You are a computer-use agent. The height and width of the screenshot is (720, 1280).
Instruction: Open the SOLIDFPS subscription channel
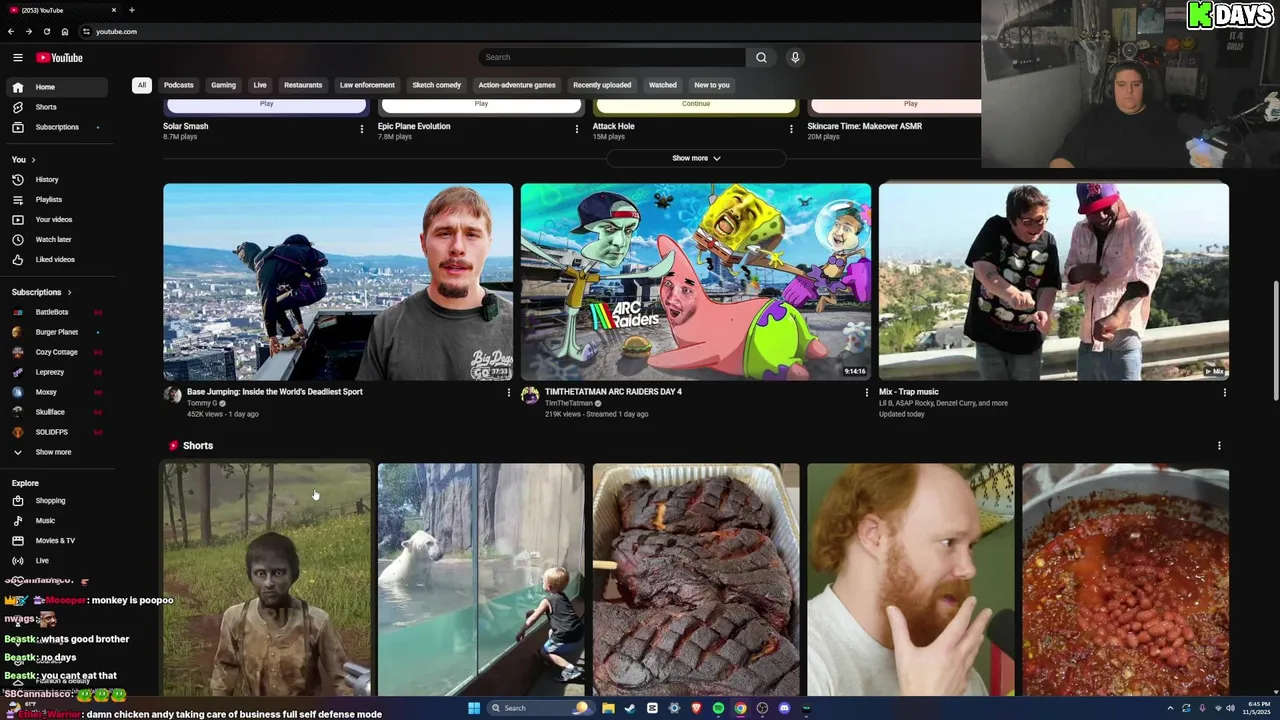tap(56, 432)
